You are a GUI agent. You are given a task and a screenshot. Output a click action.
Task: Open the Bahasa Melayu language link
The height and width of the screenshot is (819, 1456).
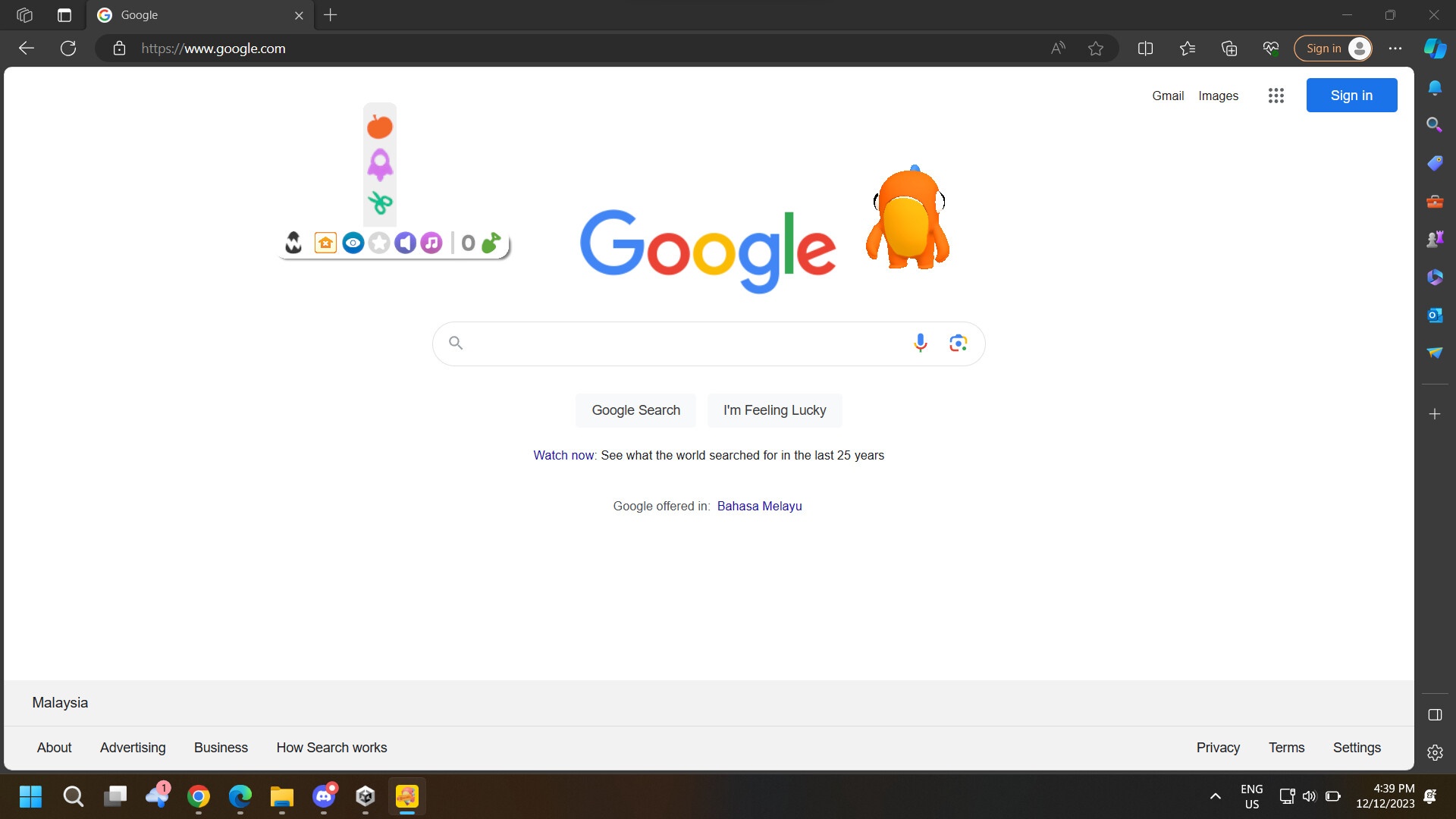[x=759, y=506]
